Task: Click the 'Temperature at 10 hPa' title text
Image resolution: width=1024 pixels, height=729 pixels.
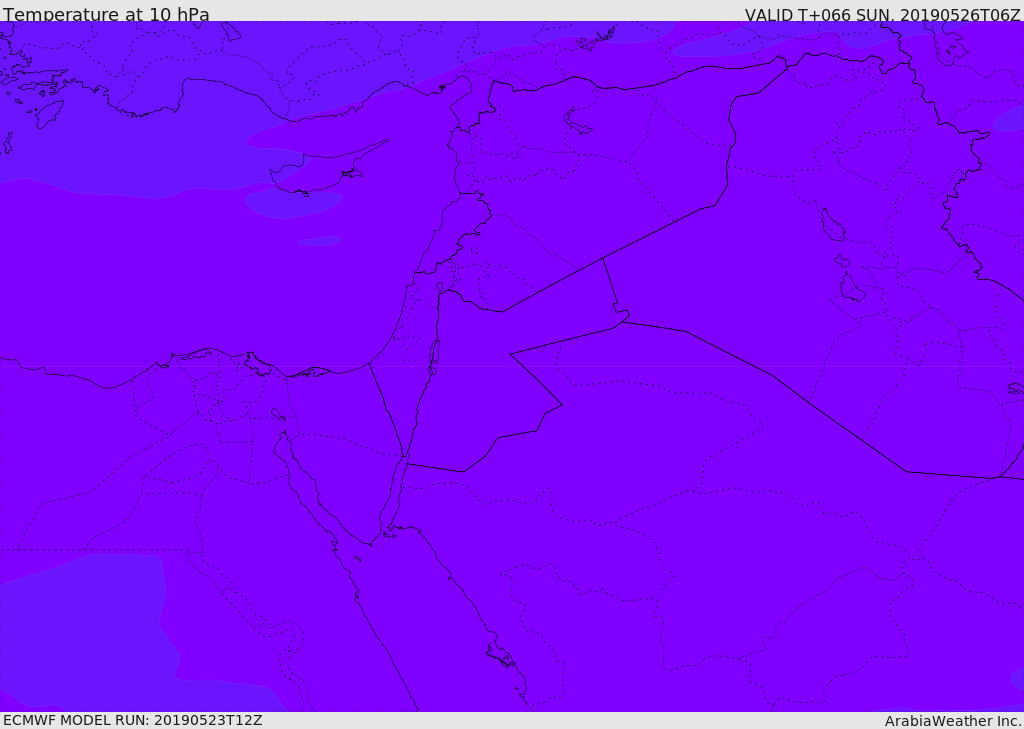Action: (106, 14)
